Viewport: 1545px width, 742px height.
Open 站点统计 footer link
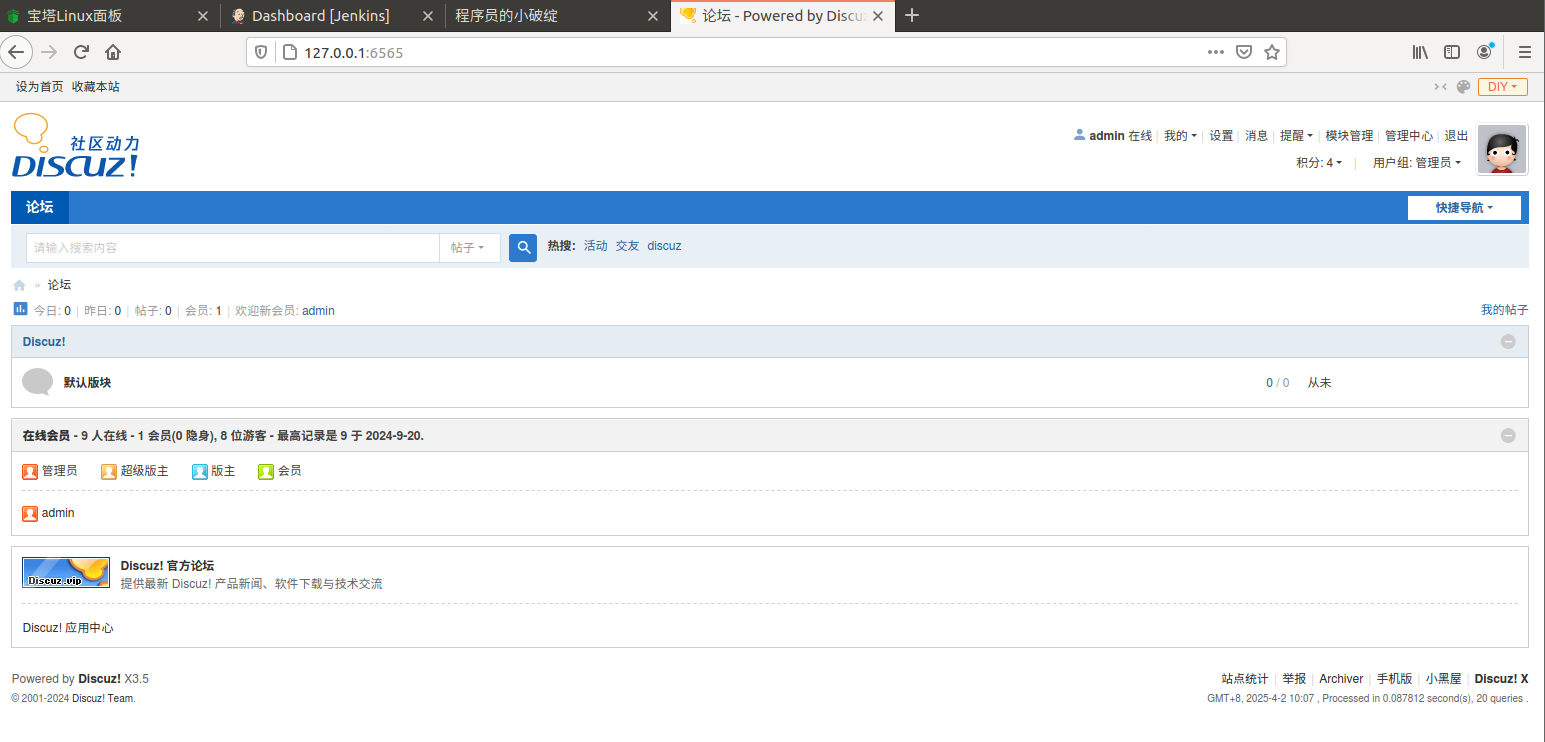tap(1245, 679)
